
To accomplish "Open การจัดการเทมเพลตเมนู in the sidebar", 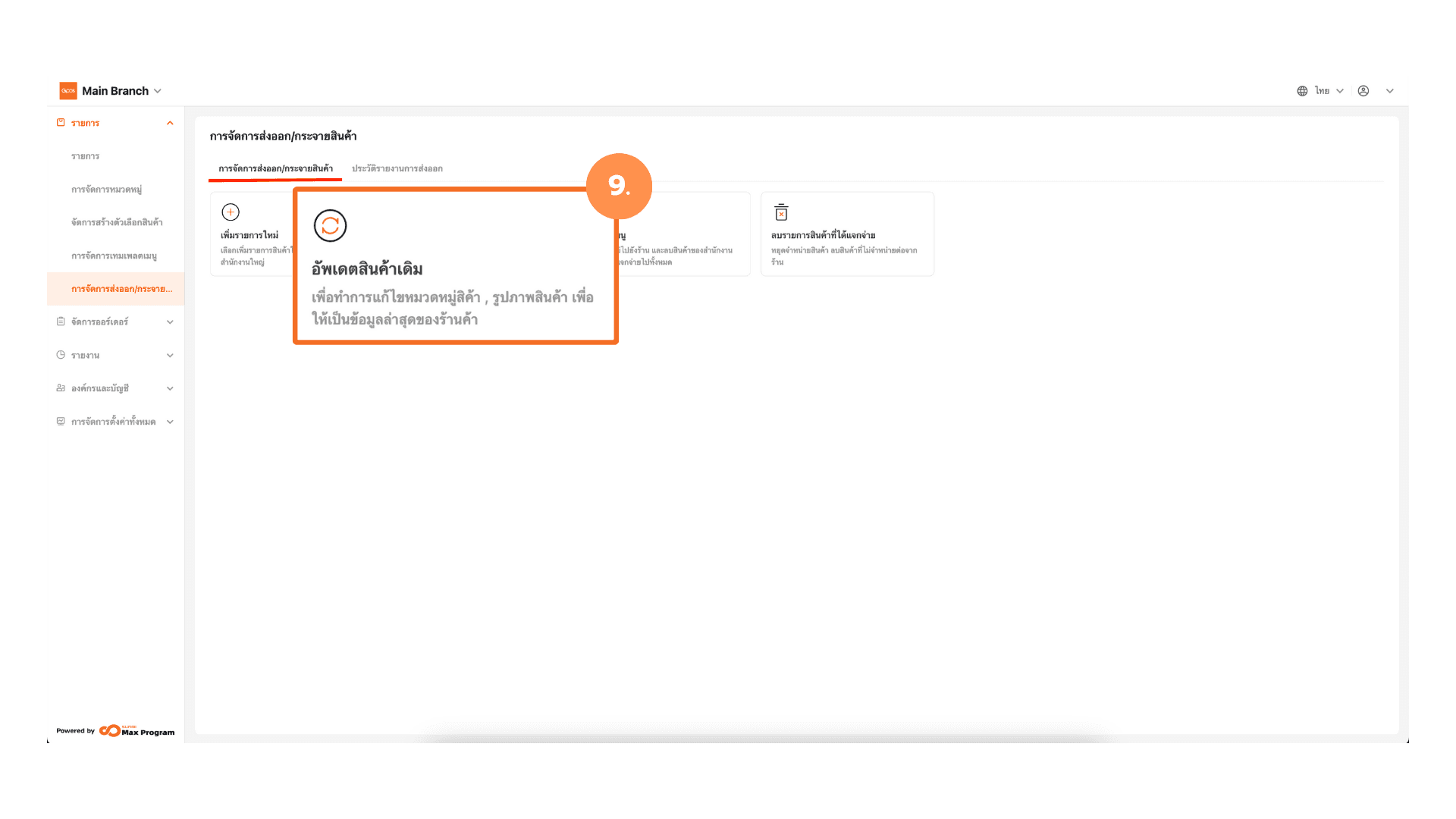I will coord(114,256).
